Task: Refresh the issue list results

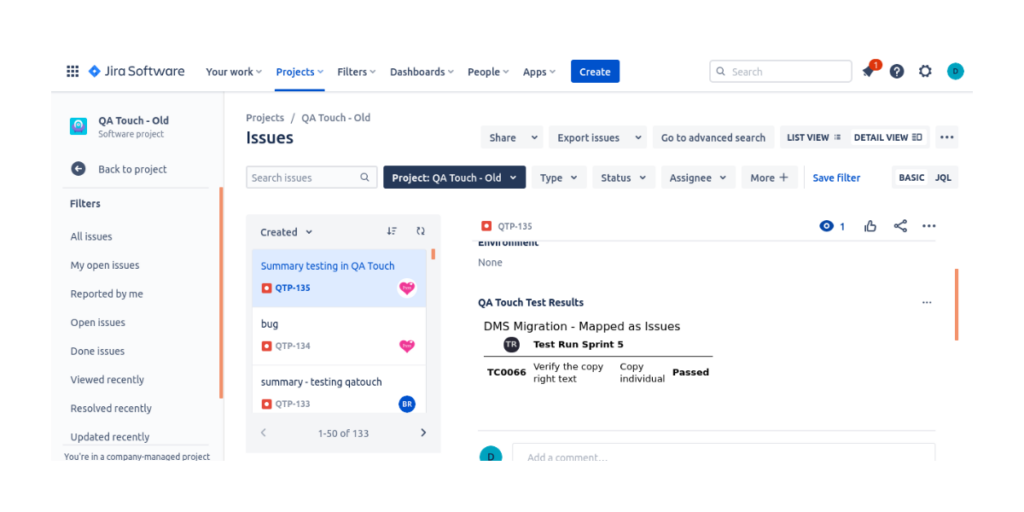Action: coord(421,231)
